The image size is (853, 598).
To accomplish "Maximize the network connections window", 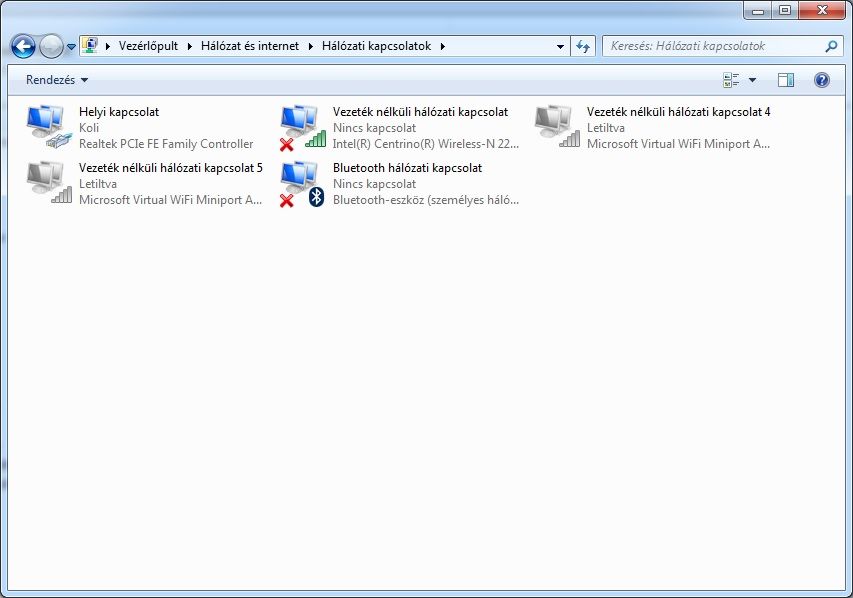I will 784,10.
